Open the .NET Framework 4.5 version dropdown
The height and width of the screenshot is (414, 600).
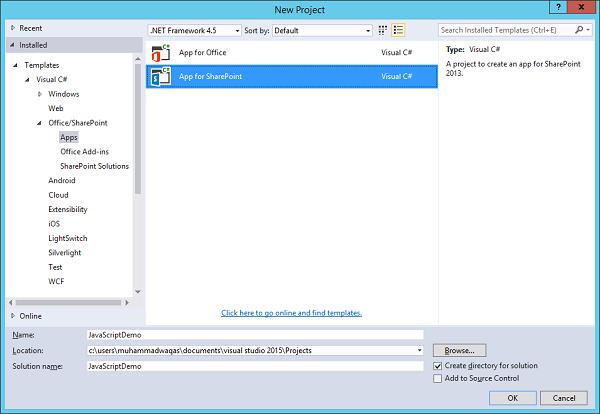coord(195,30)
